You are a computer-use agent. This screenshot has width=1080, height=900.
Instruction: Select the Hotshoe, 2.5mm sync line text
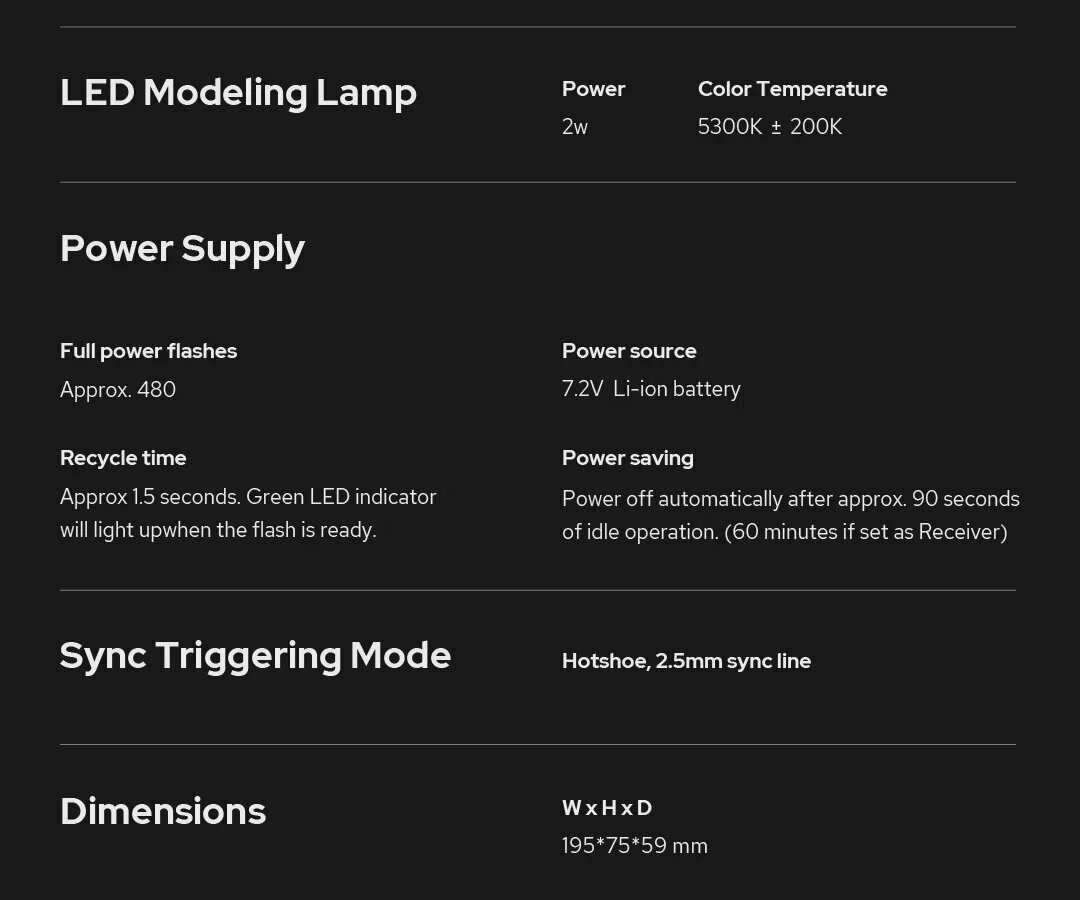[686, 661]
